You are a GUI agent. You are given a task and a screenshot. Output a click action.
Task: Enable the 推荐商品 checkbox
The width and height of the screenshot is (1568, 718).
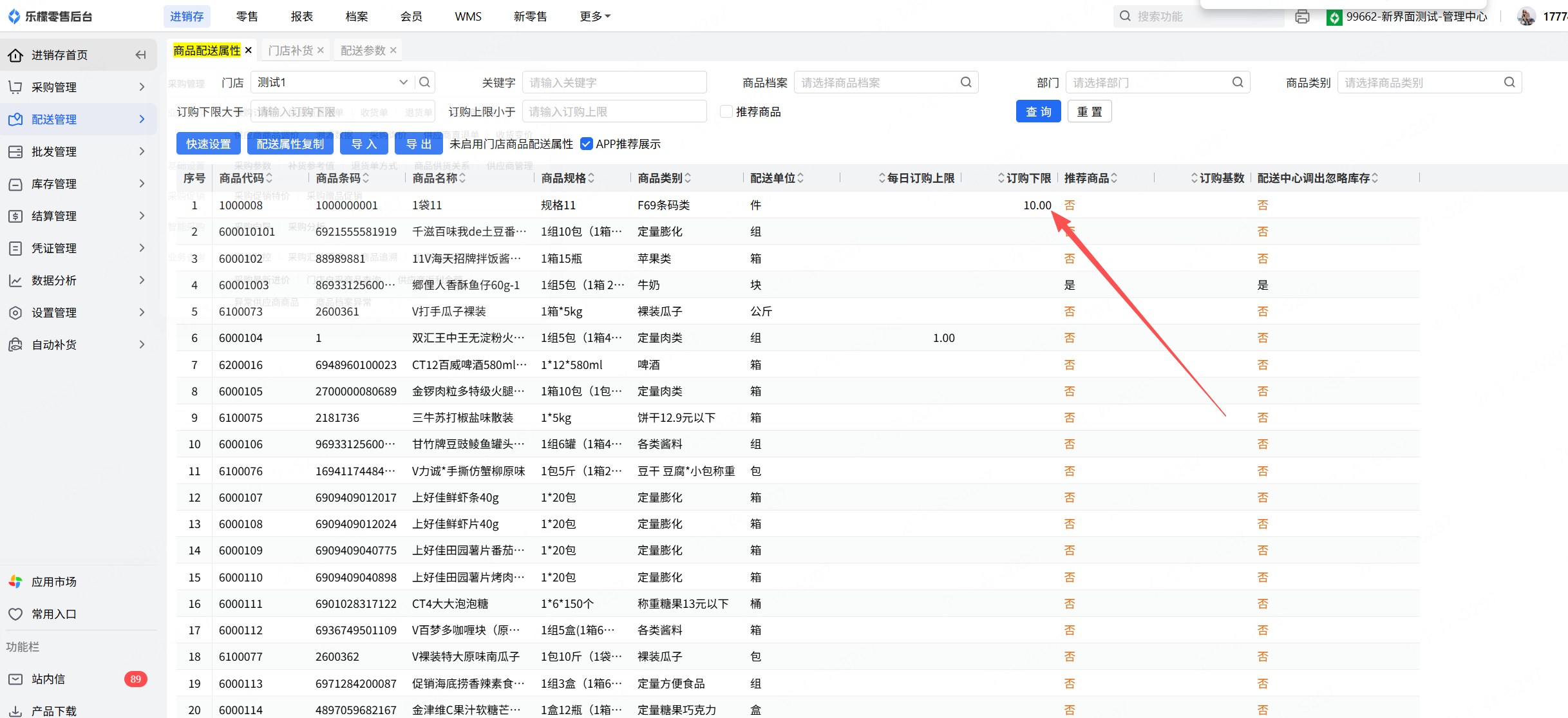tap(726, 112)
